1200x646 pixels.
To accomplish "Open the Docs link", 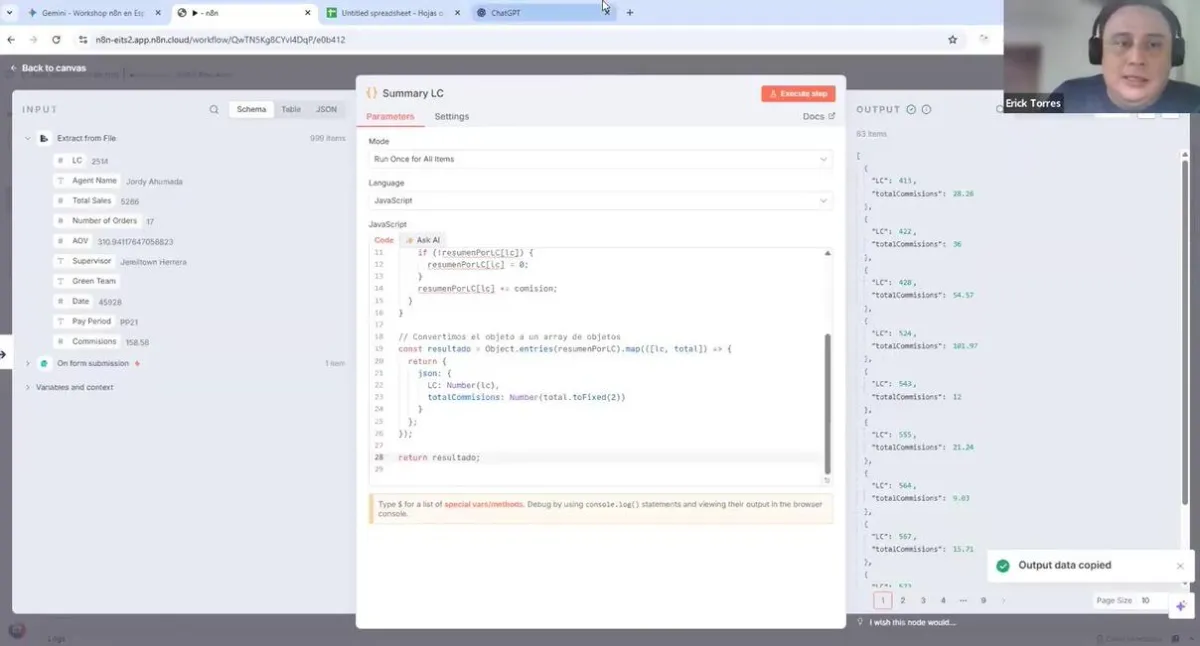I will 818,117.
